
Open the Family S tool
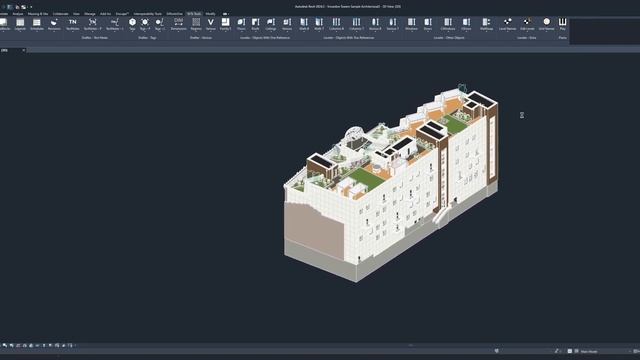click(225, 24)
